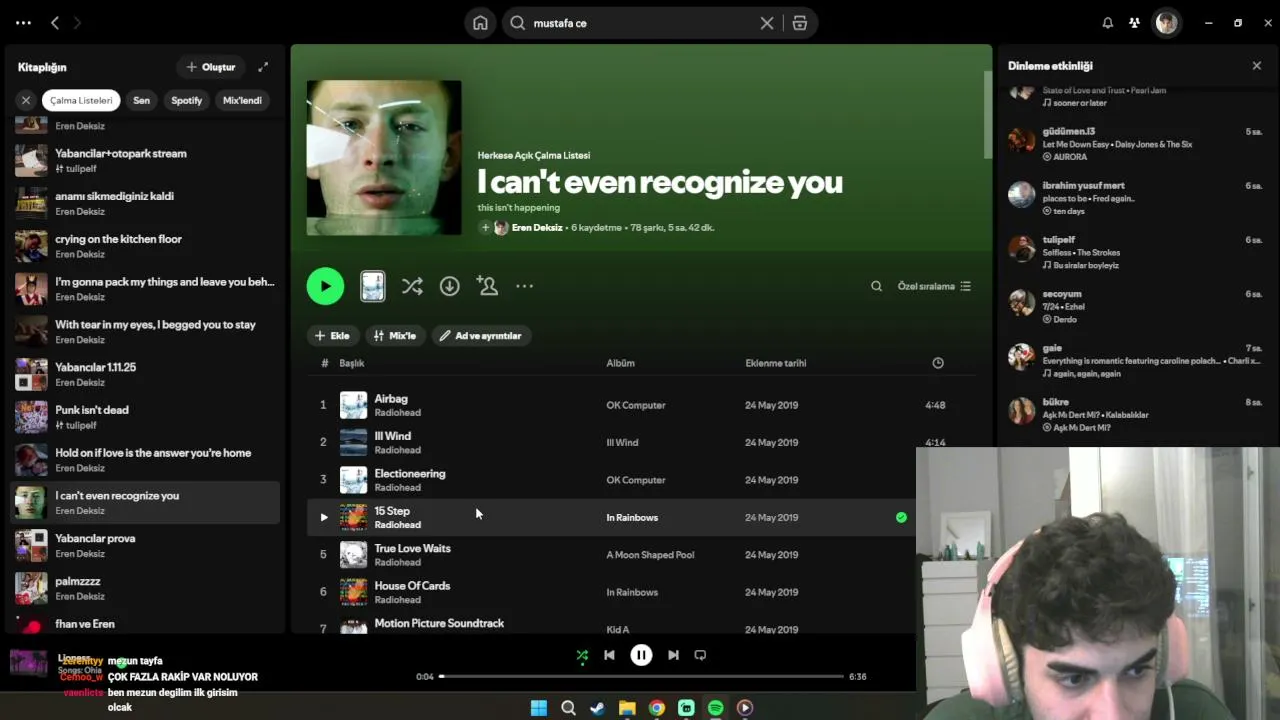This screenshot has width=1280, height=720.
Task: Click the plus icon beside Eren Deksiz
Action: pyautogui.click(x=485, y=228)
